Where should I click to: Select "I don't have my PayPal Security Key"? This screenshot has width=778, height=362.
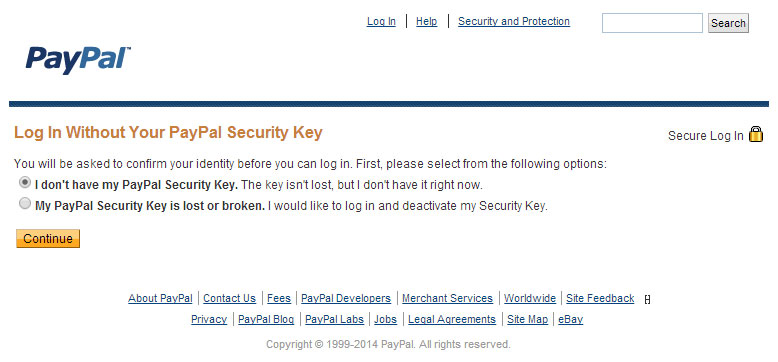pos(24,183)
